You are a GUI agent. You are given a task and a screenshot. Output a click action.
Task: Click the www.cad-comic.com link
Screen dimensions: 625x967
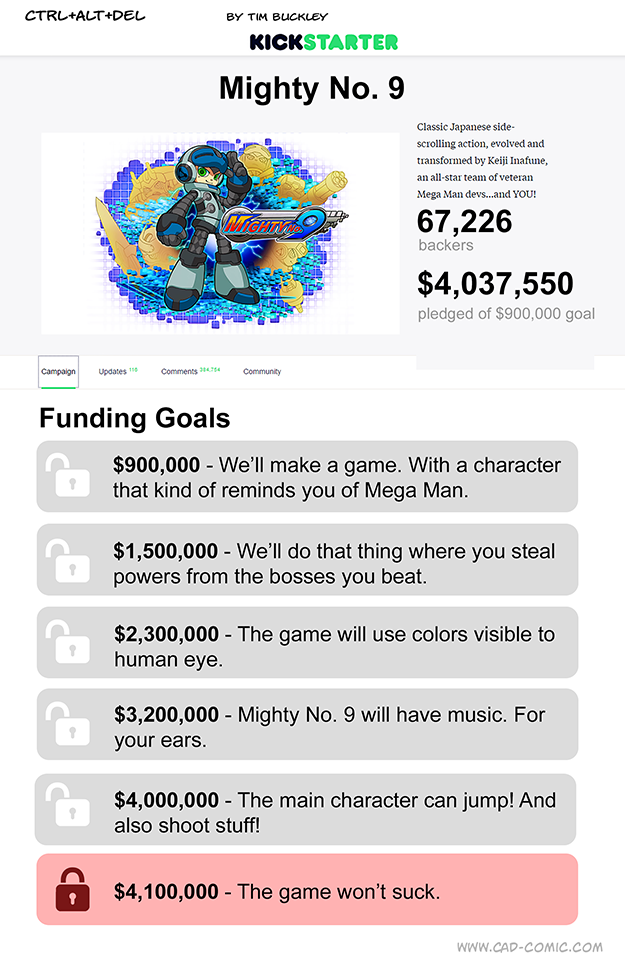[x=530, y=947]
